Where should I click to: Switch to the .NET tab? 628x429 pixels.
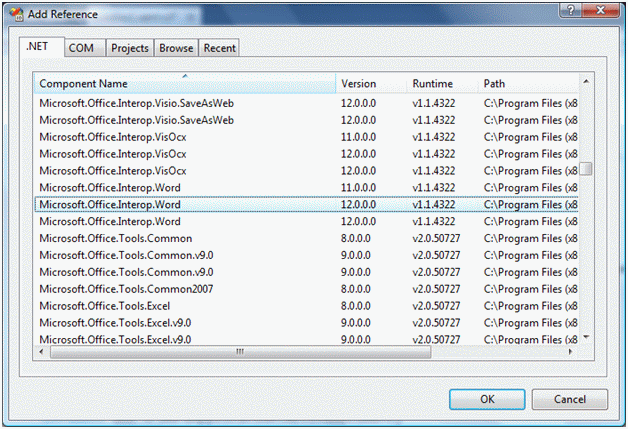point(41,47)
